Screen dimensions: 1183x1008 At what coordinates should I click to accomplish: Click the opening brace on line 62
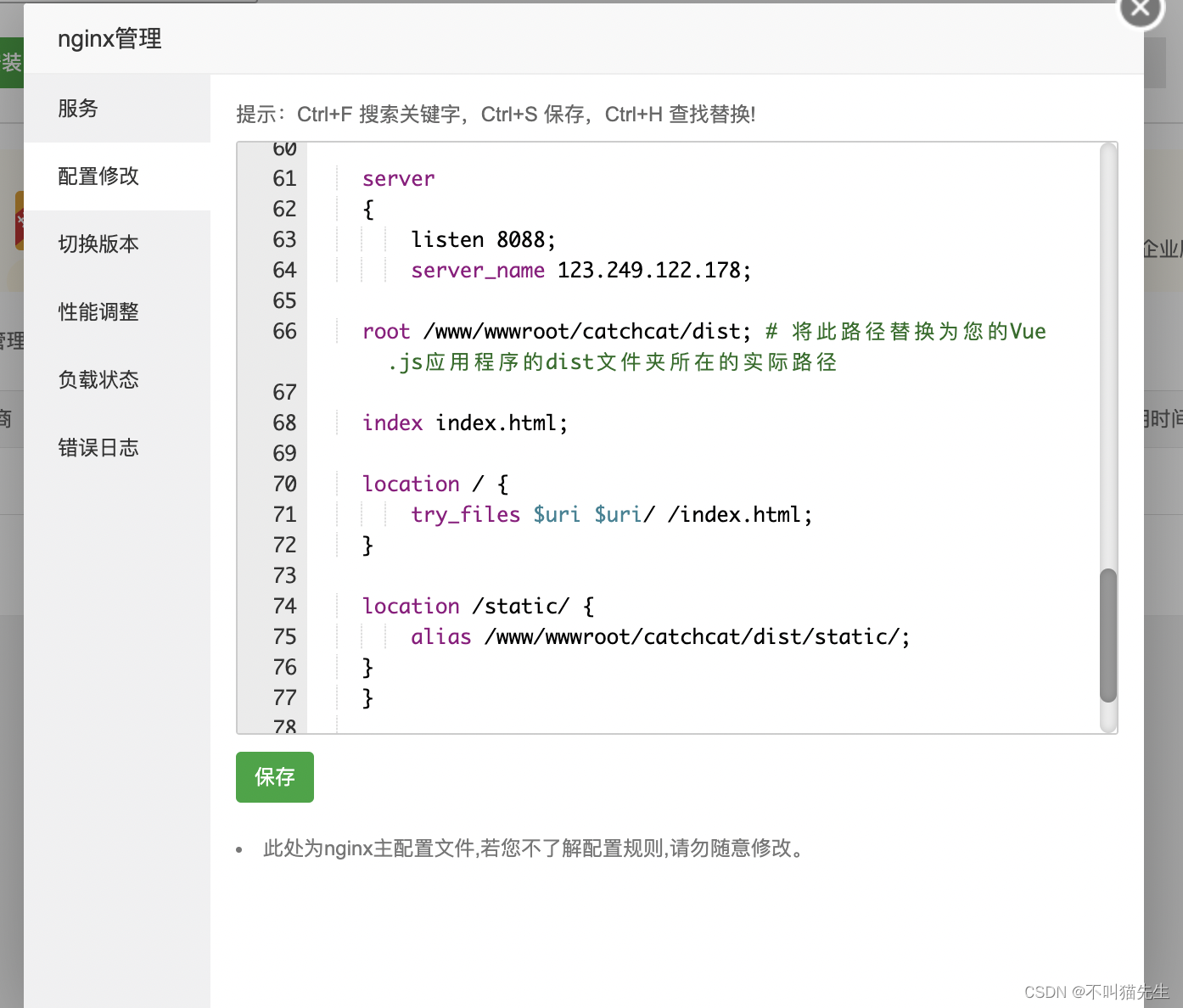tap(368, 210)
